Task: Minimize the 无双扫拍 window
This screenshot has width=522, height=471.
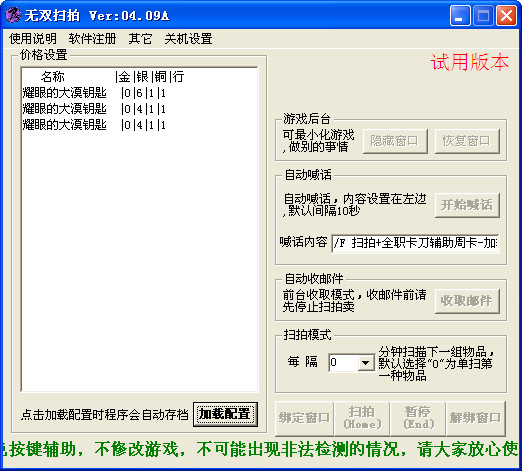Action: (460, 15)
